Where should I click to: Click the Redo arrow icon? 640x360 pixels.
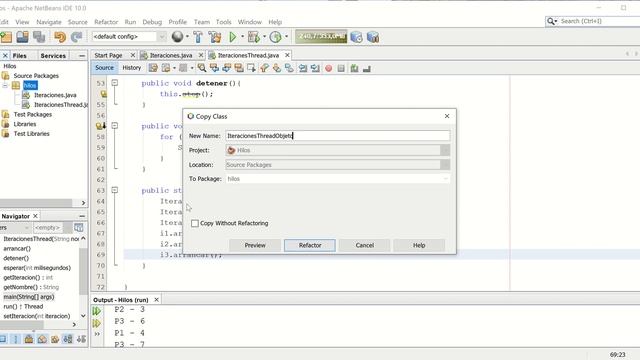pyautogui.click(x=76, y=37)
